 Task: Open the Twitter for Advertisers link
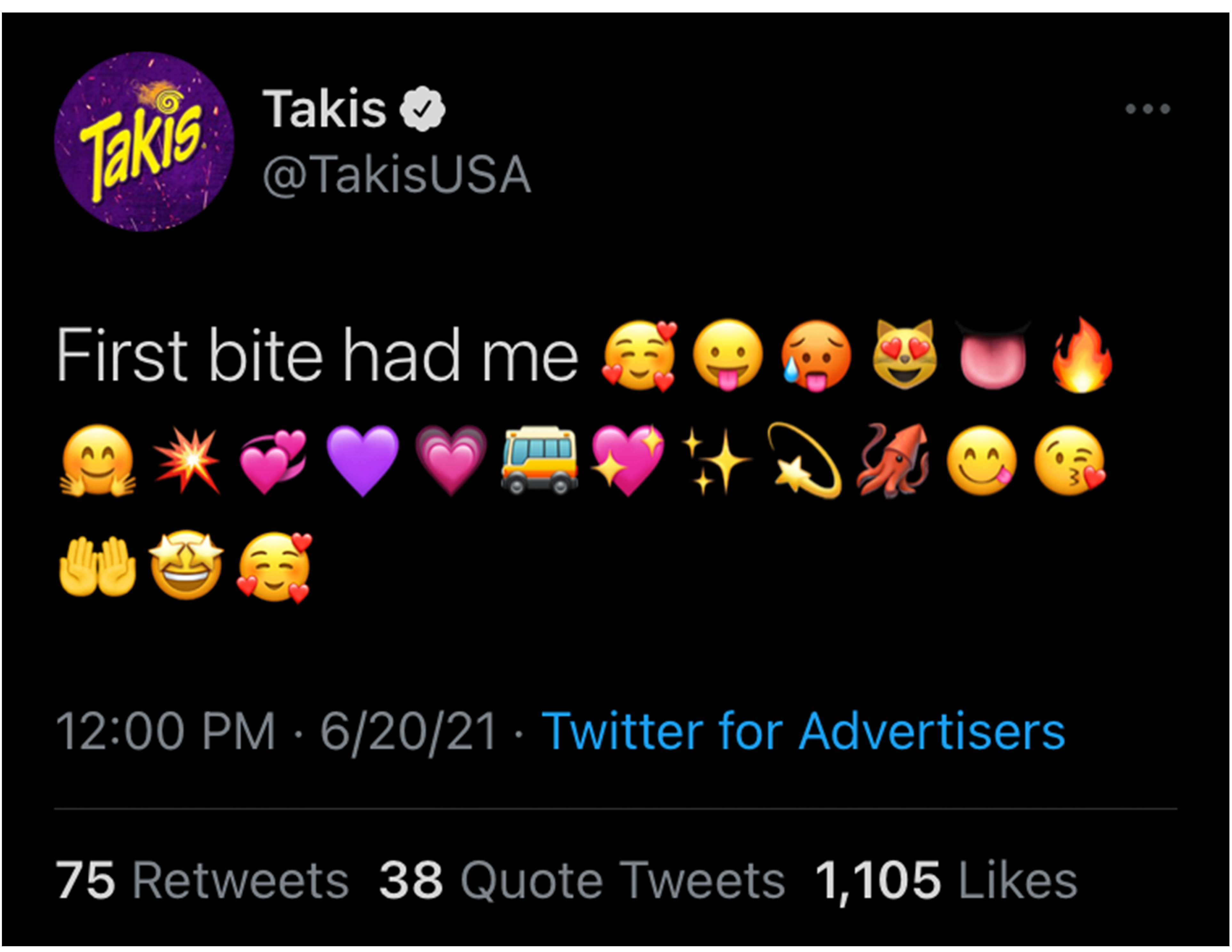pos(803,732)
